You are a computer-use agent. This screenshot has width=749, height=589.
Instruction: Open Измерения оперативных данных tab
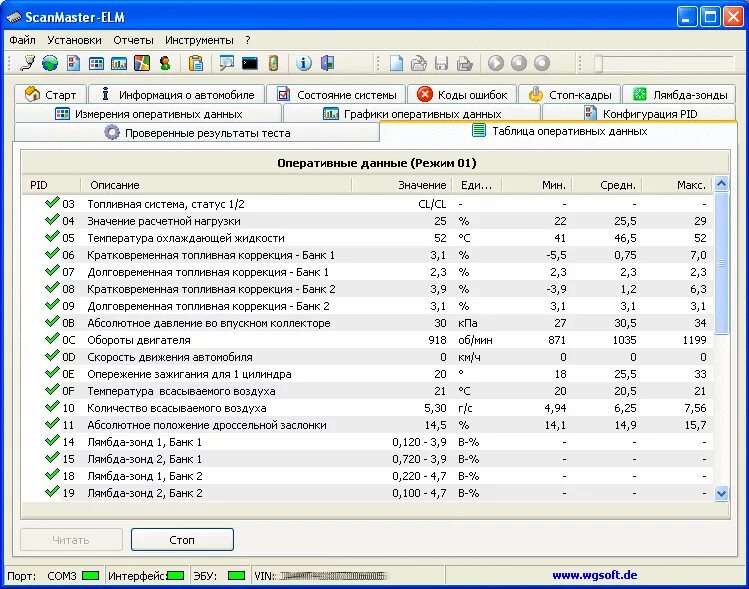[148, 114]
